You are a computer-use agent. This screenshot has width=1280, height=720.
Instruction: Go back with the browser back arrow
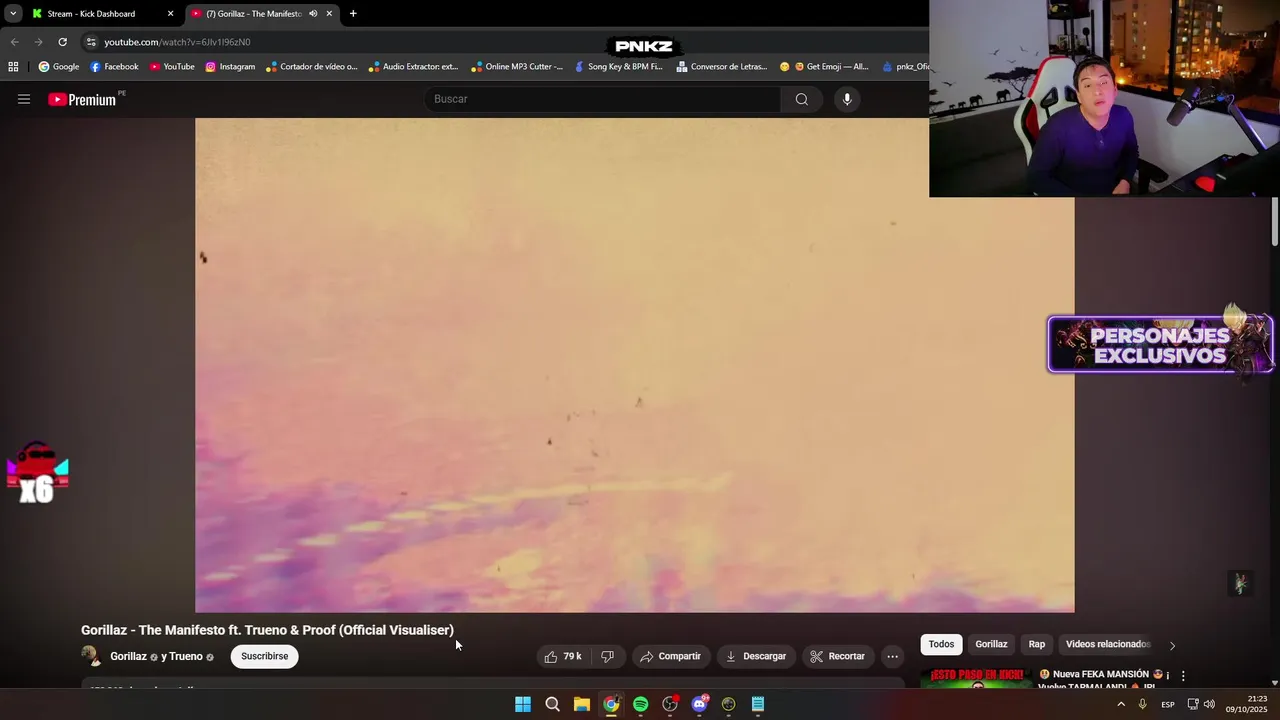[14, 42]
